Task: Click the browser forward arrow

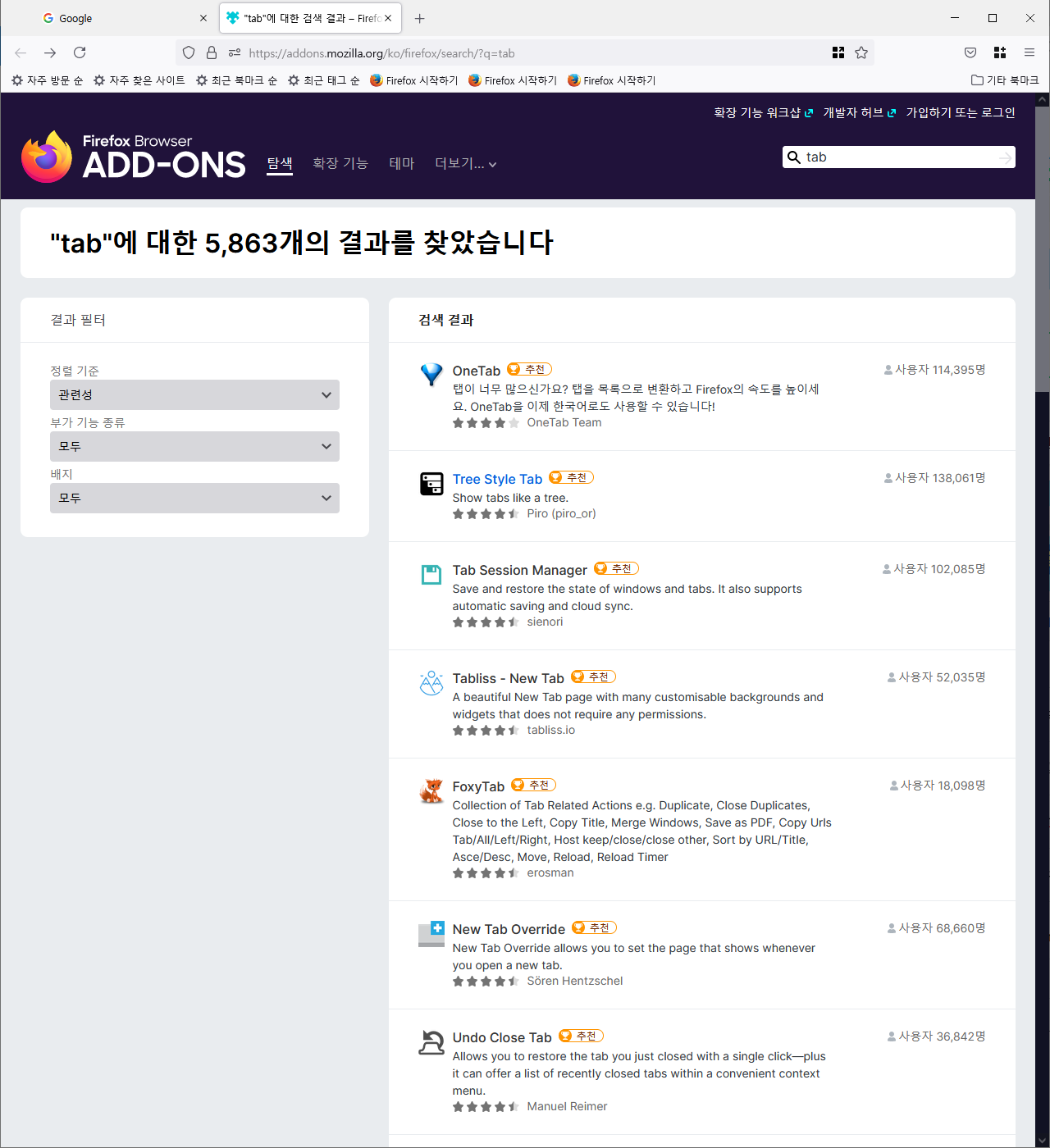Action: point(50,52)
